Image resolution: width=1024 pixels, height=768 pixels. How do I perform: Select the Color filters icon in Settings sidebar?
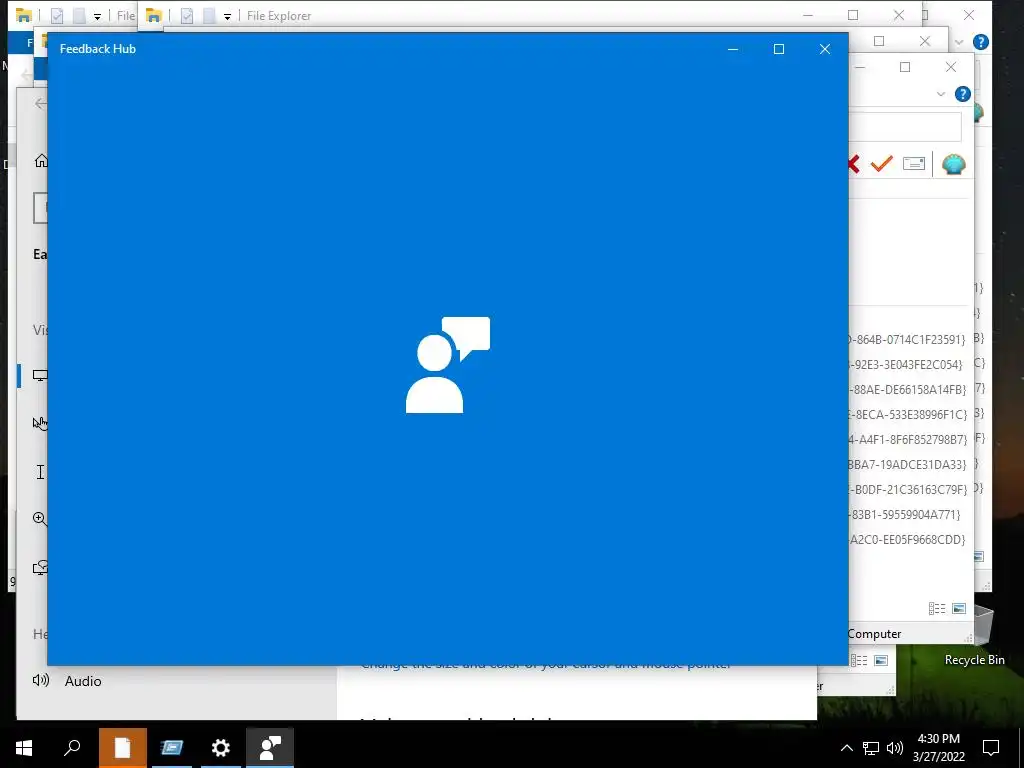[x=40, y=568]
